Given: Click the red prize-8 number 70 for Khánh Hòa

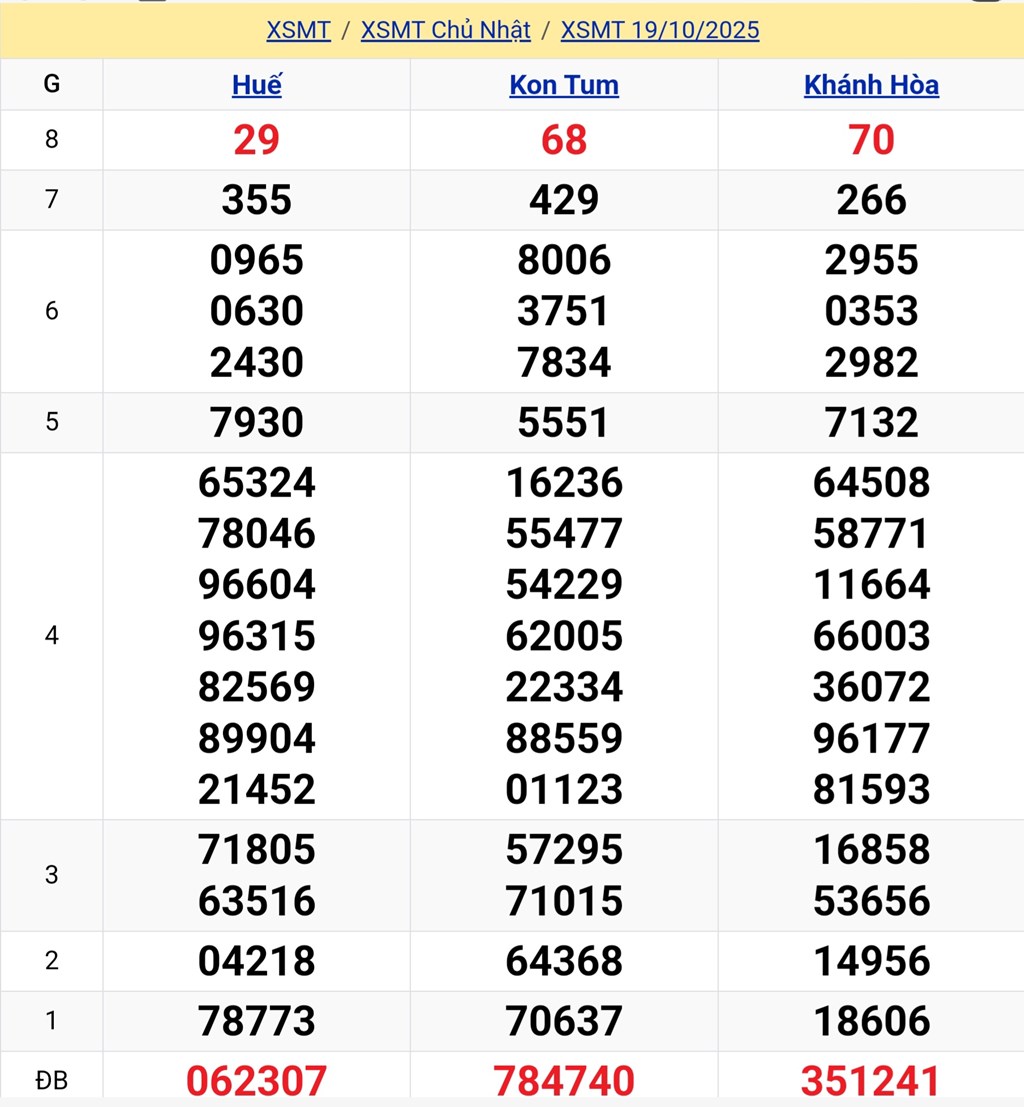Looking at the screenshot, I should coord(871,140).
